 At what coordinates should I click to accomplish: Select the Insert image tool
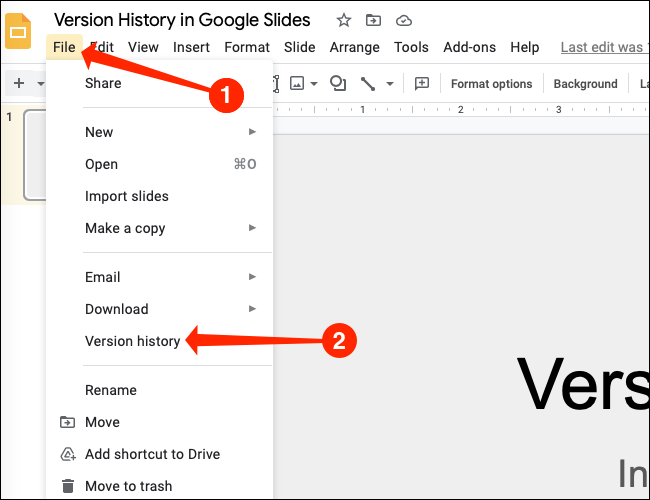pyautogui.click(x=297, y=83)
